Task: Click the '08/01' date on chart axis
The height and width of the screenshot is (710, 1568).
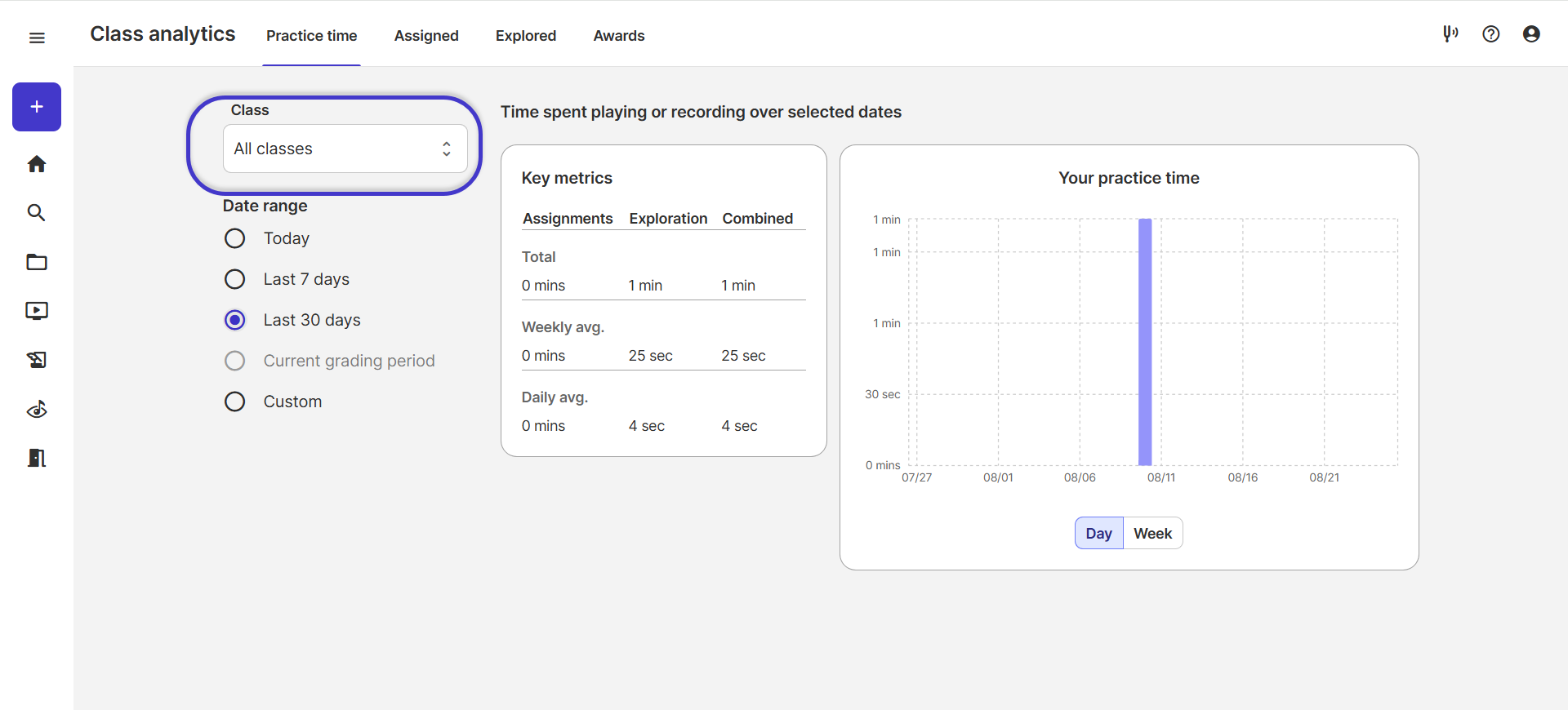Action: pos(998,477)
